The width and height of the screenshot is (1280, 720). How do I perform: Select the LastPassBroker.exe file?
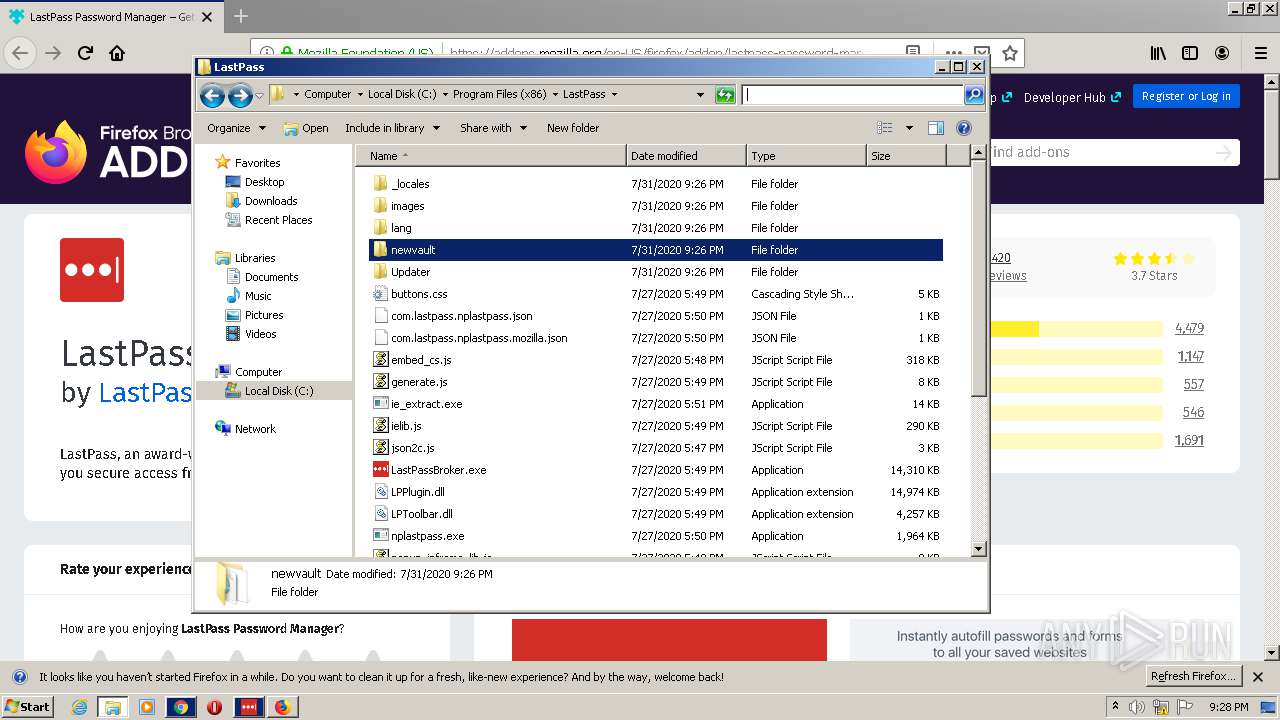tap(438, 470)
